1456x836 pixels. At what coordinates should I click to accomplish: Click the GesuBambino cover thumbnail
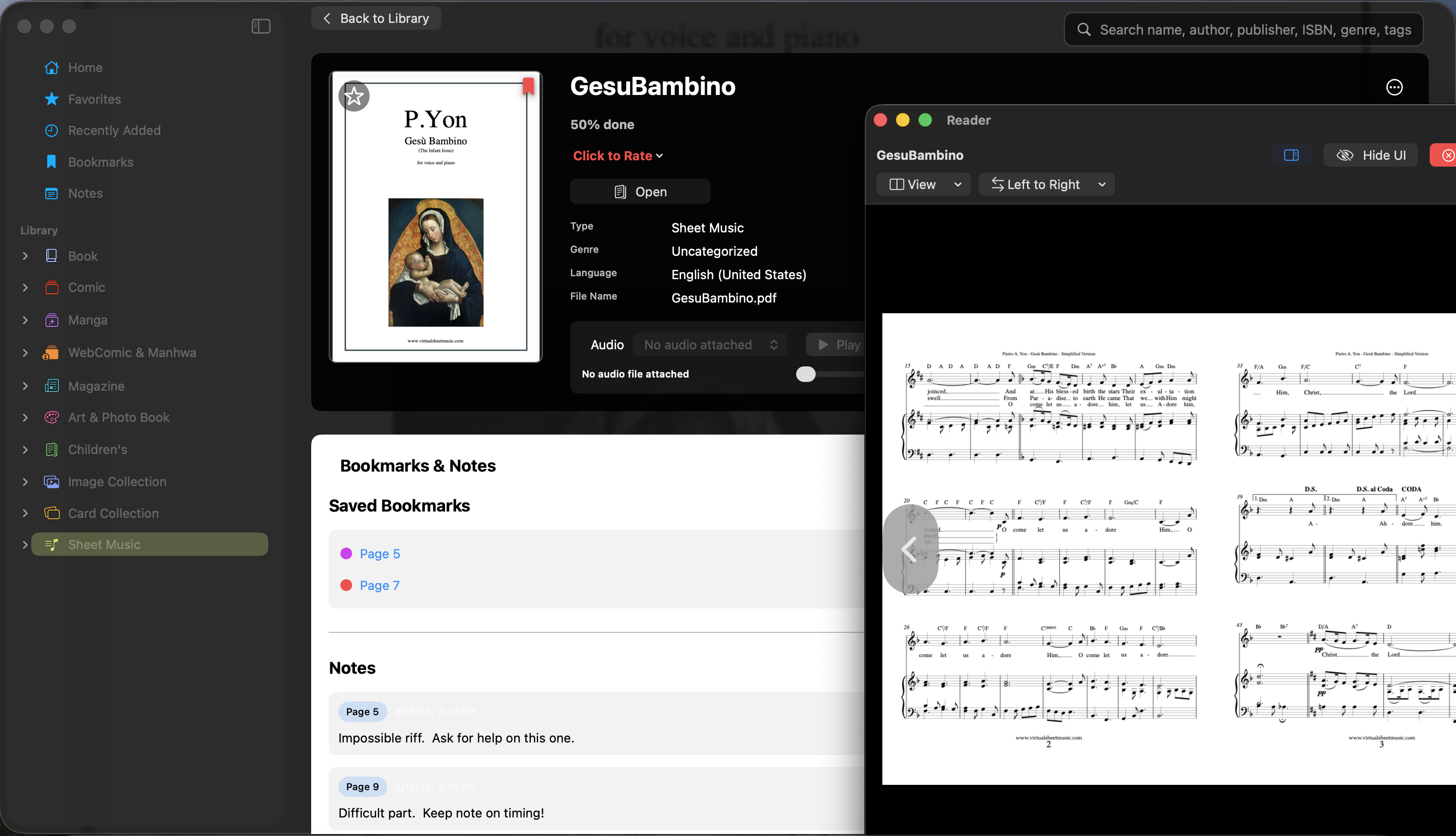click(x=436, y=216)
